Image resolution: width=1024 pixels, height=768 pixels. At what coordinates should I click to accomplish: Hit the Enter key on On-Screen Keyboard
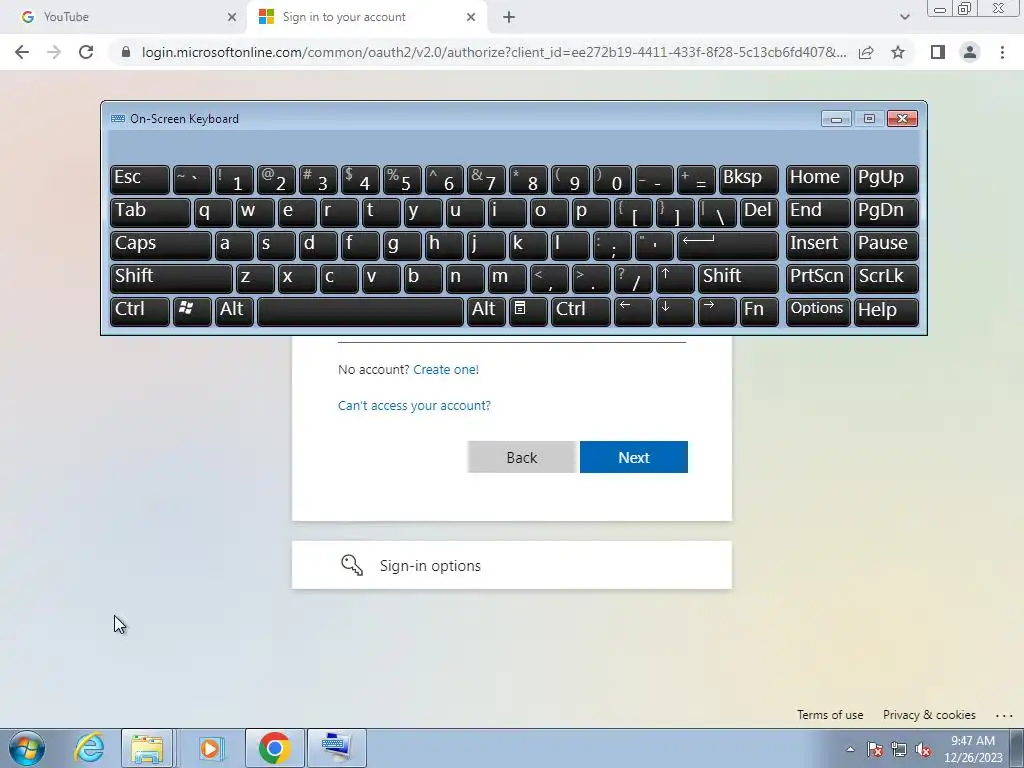click(x=728, y=245)
